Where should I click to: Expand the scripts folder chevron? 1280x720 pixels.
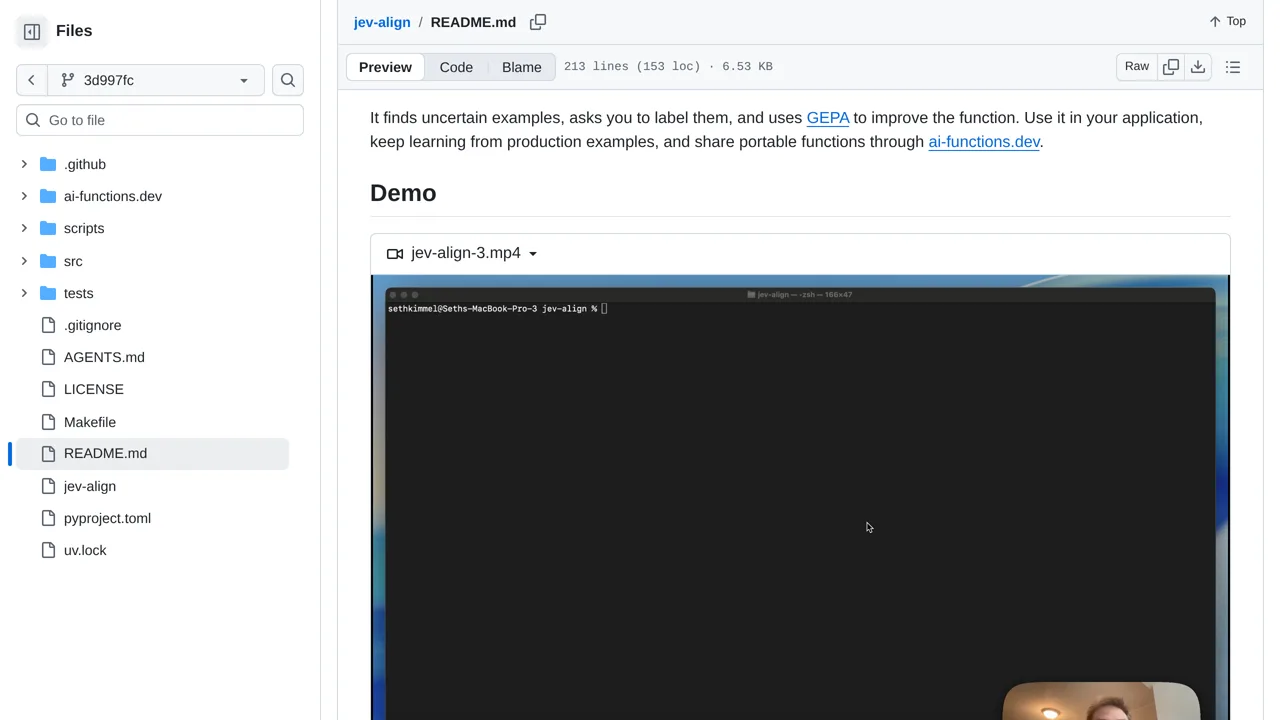pos(24,228)
